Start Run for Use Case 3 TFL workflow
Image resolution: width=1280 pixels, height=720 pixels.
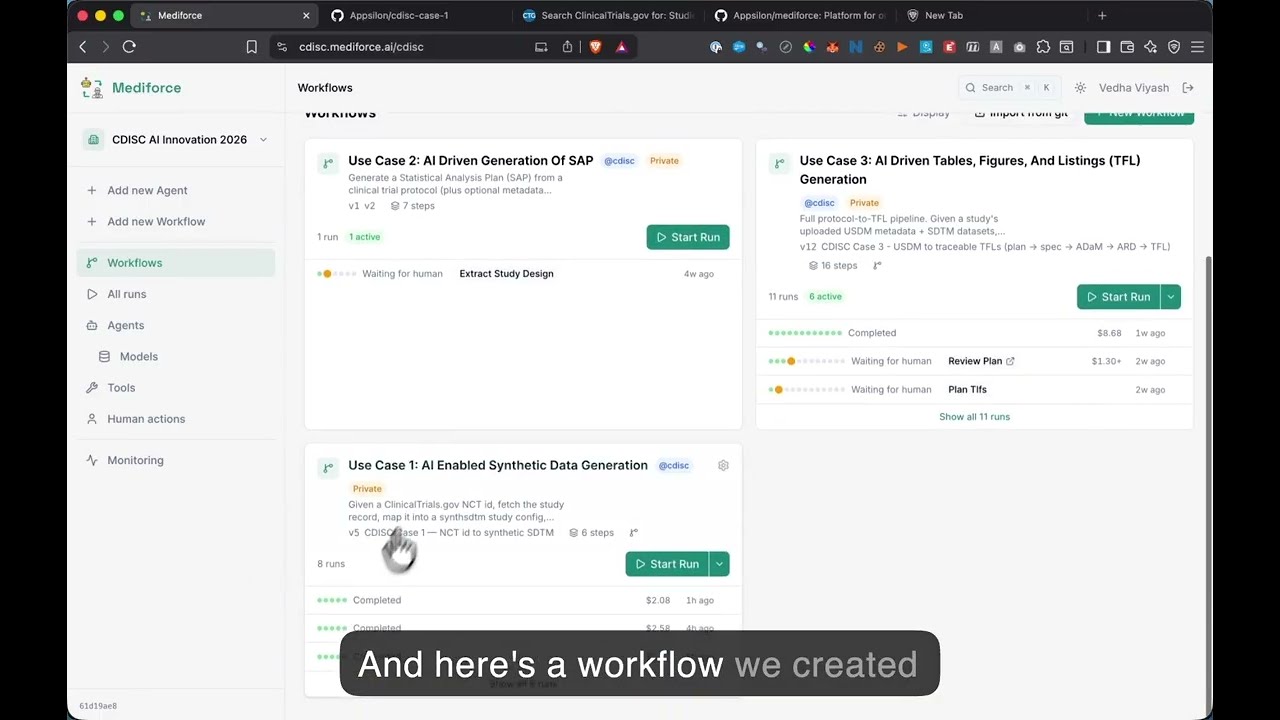[1118, 297]
